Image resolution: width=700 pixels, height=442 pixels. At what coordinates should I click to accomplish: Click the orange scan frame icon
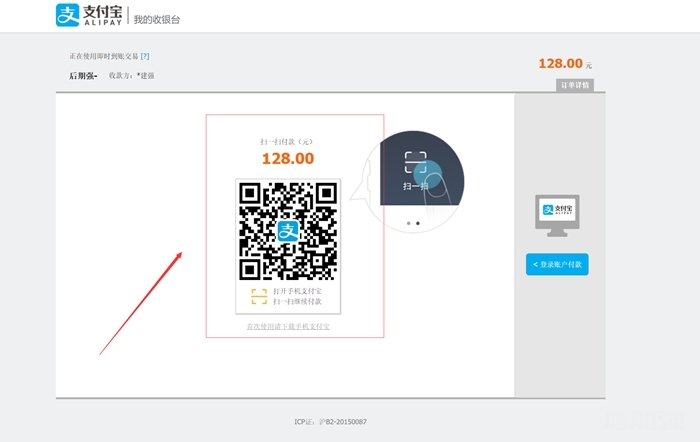coord(259,296)
